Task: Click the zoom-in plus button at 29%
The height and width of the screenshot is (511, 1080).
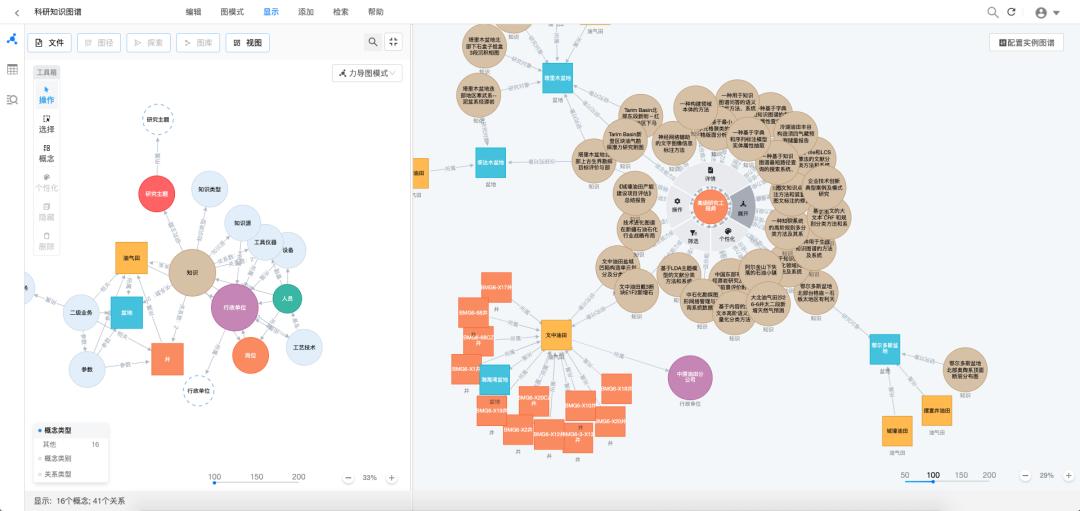Action: [1066, 475]
